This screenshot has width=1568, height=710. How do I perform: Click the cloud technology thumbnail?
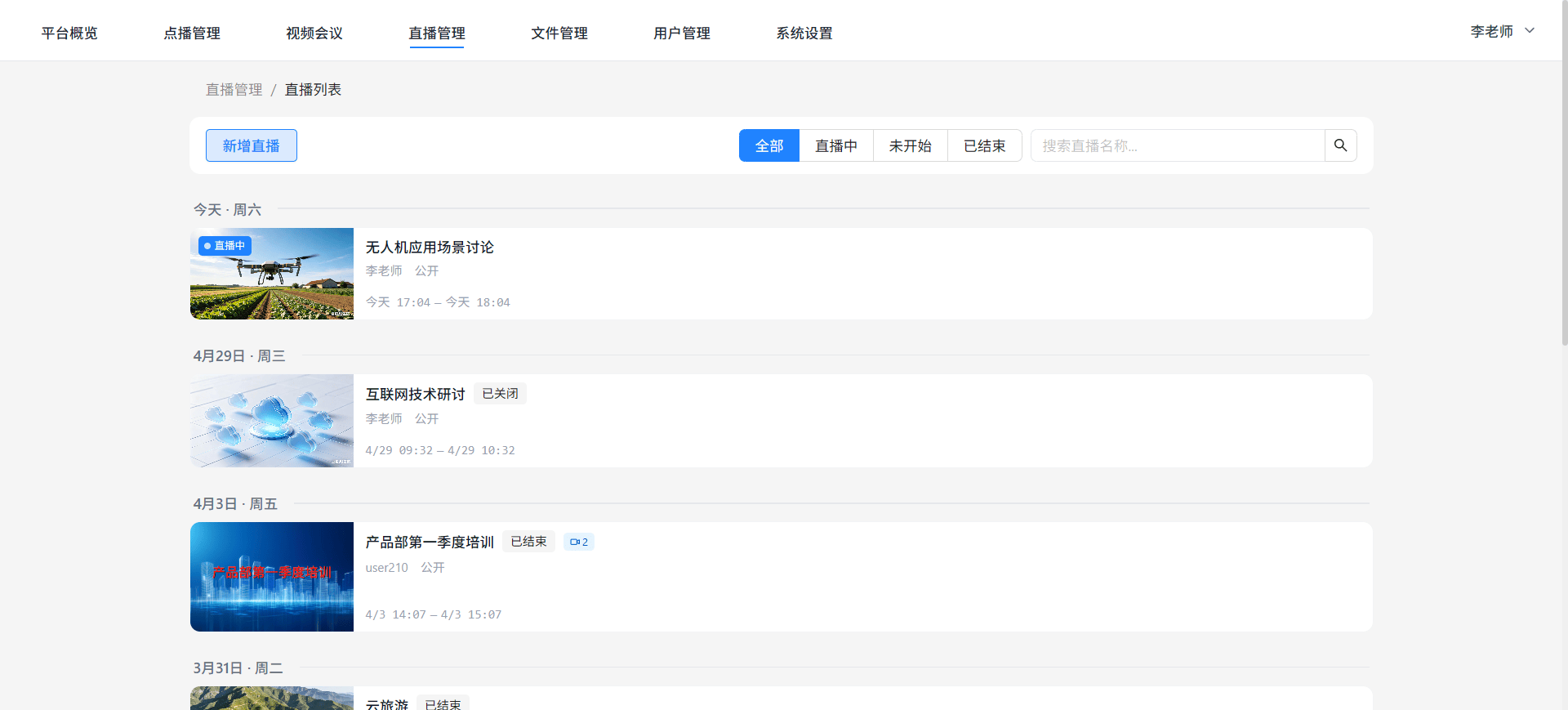[272, 421]
